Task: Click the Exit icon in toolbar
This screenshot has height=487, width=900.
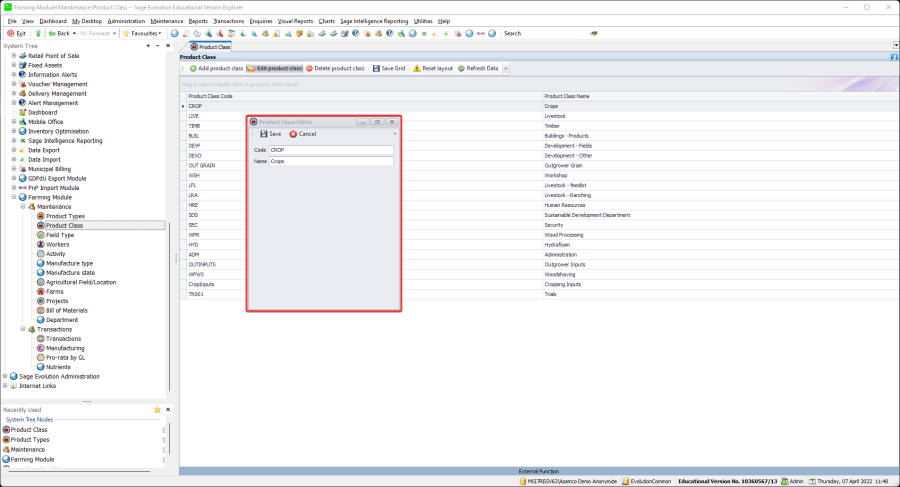Action: point(11,33)
